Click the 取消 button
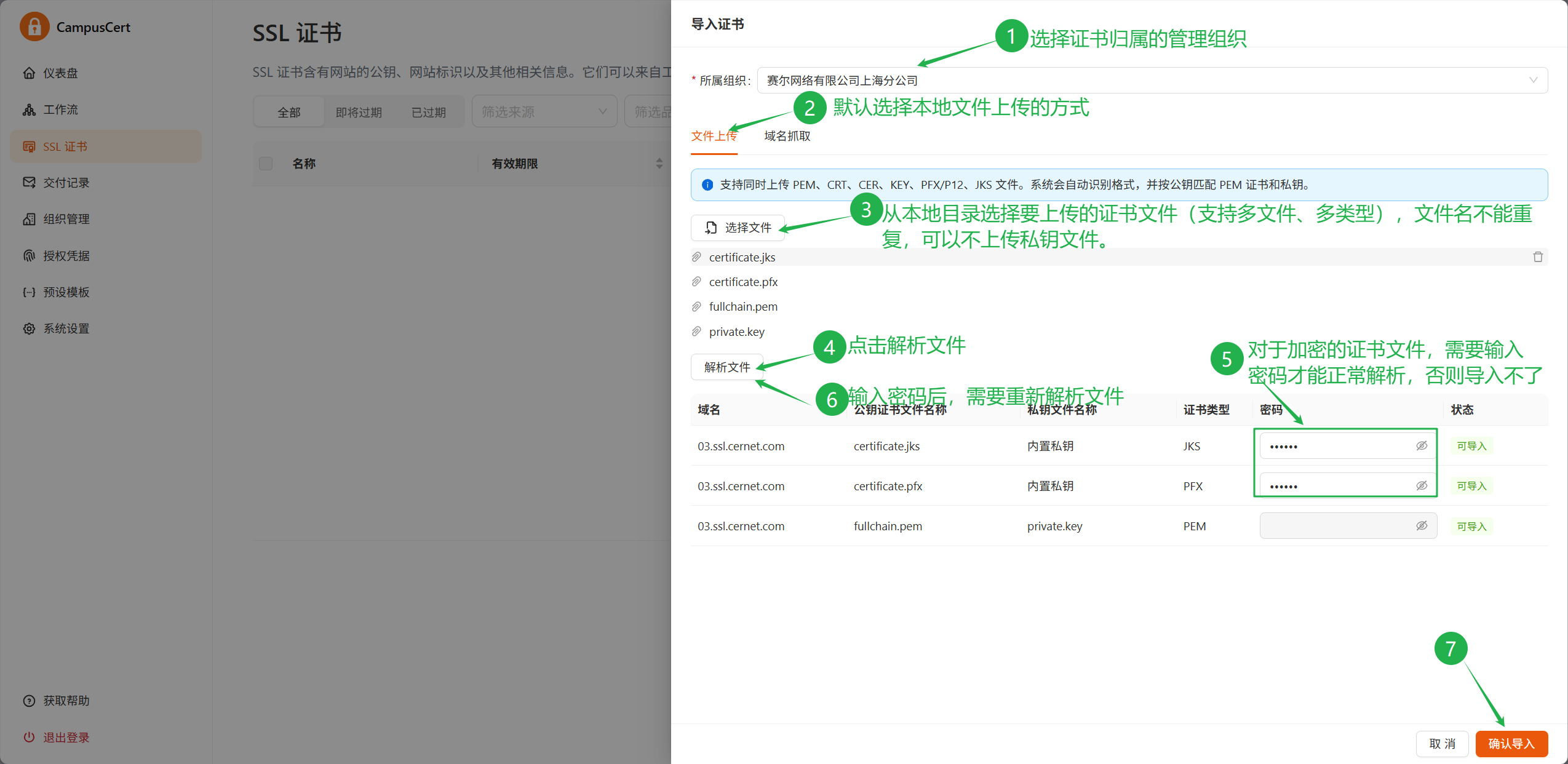Viewport: 1568px width, 764px height. point(1442,744)
